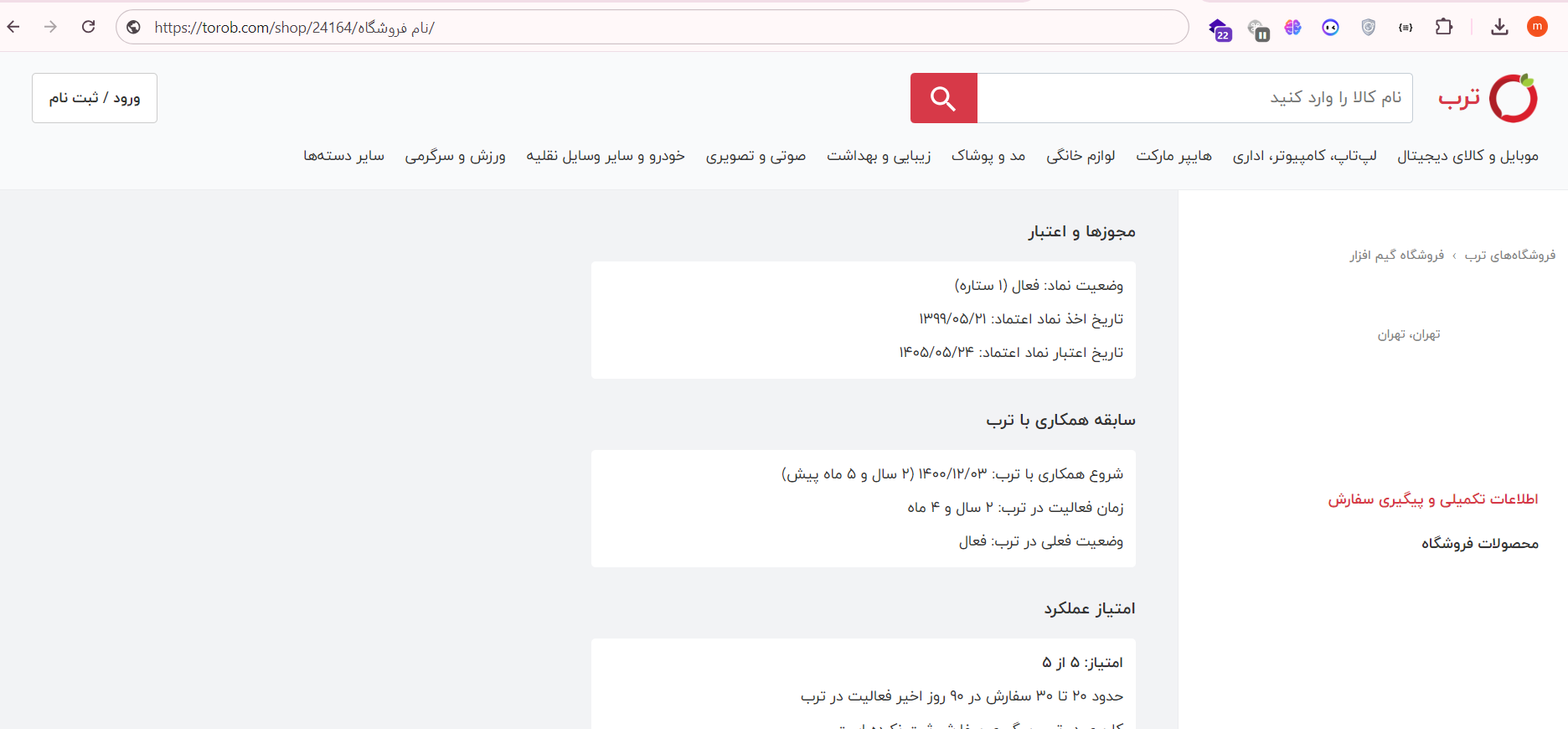This screenshot has height=729, width=1568.
Task: Click the مجوزها و اعتبار heading
Action: tap(1082, 231)
